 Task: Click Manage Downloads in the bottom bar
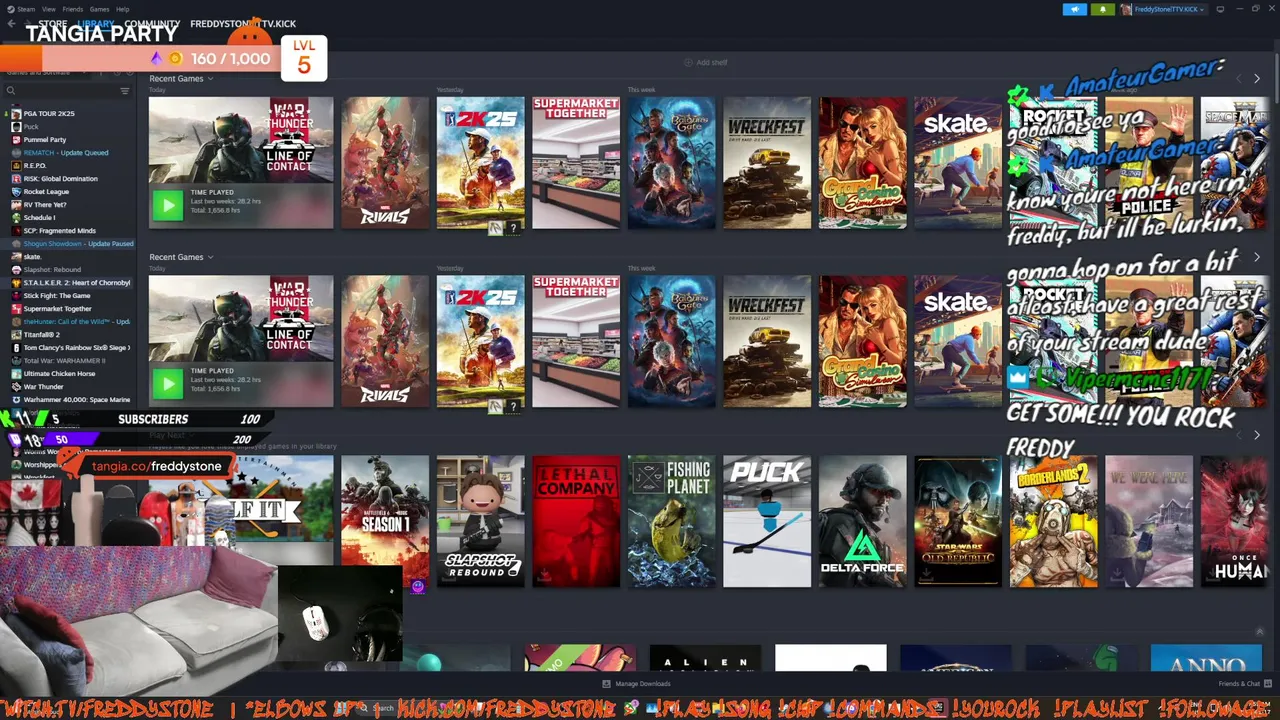636,684
